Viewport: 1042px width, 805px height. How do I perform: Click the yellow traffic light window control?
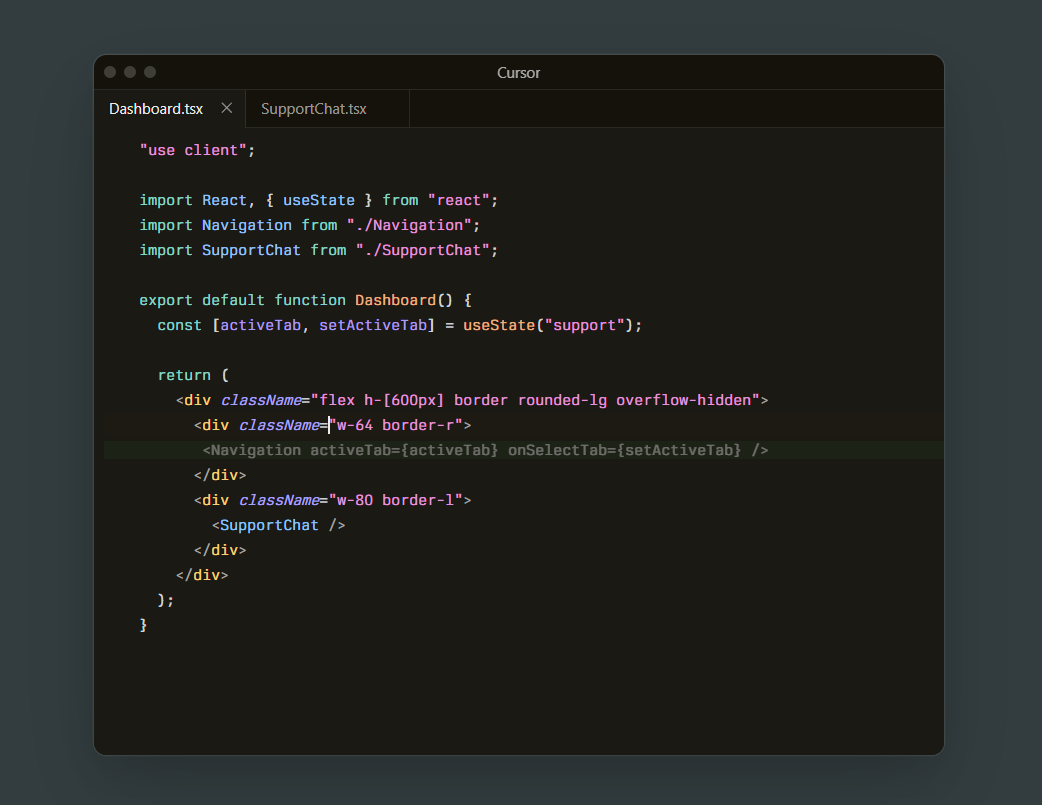click(x=129, y=72)
